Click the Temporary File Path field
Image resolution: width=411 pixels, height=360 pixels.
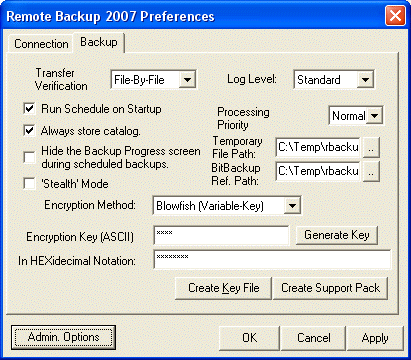318,147
